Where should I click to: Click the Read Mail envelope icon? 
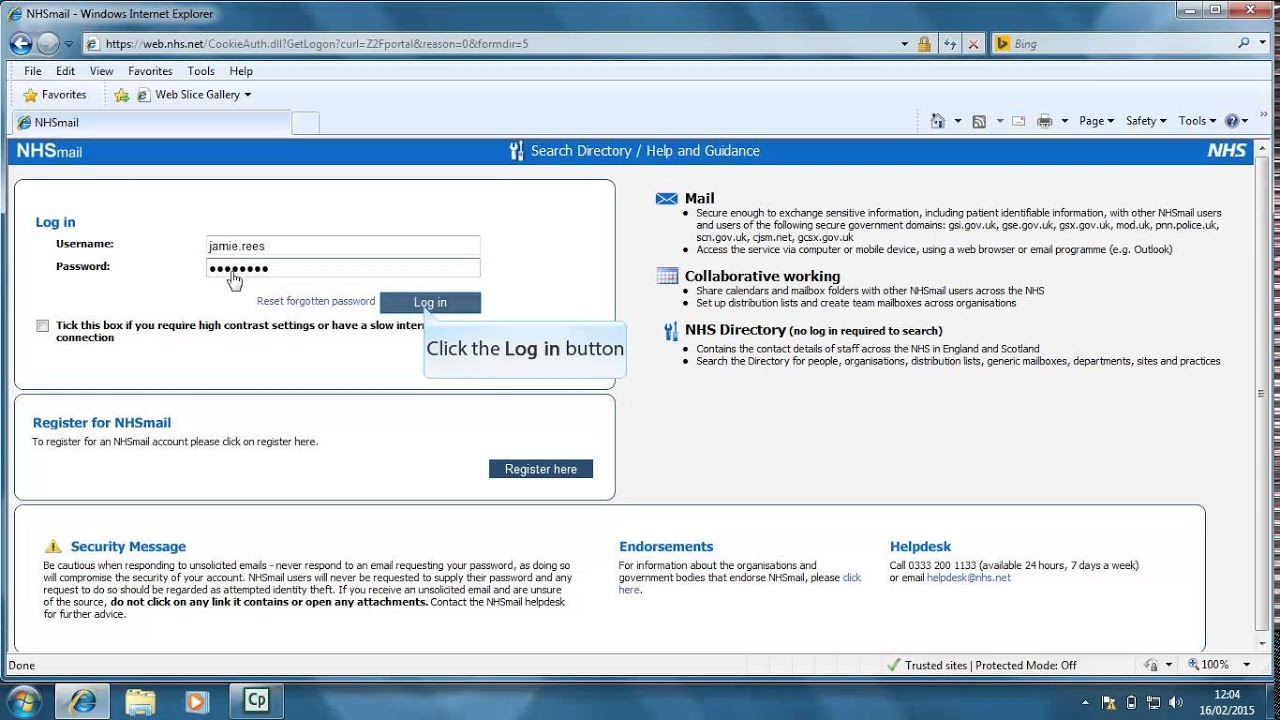tap(1018, 121)
